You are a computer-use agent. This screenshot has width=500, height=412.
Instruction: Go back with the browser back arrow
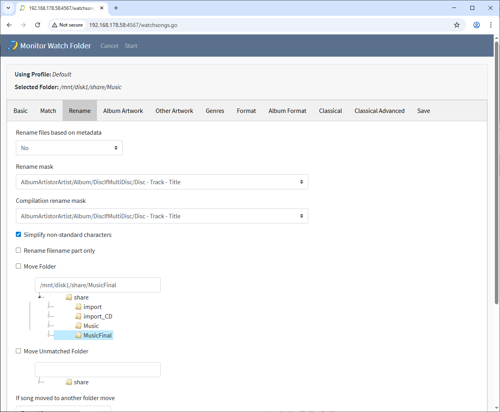(x=9, y=25)
